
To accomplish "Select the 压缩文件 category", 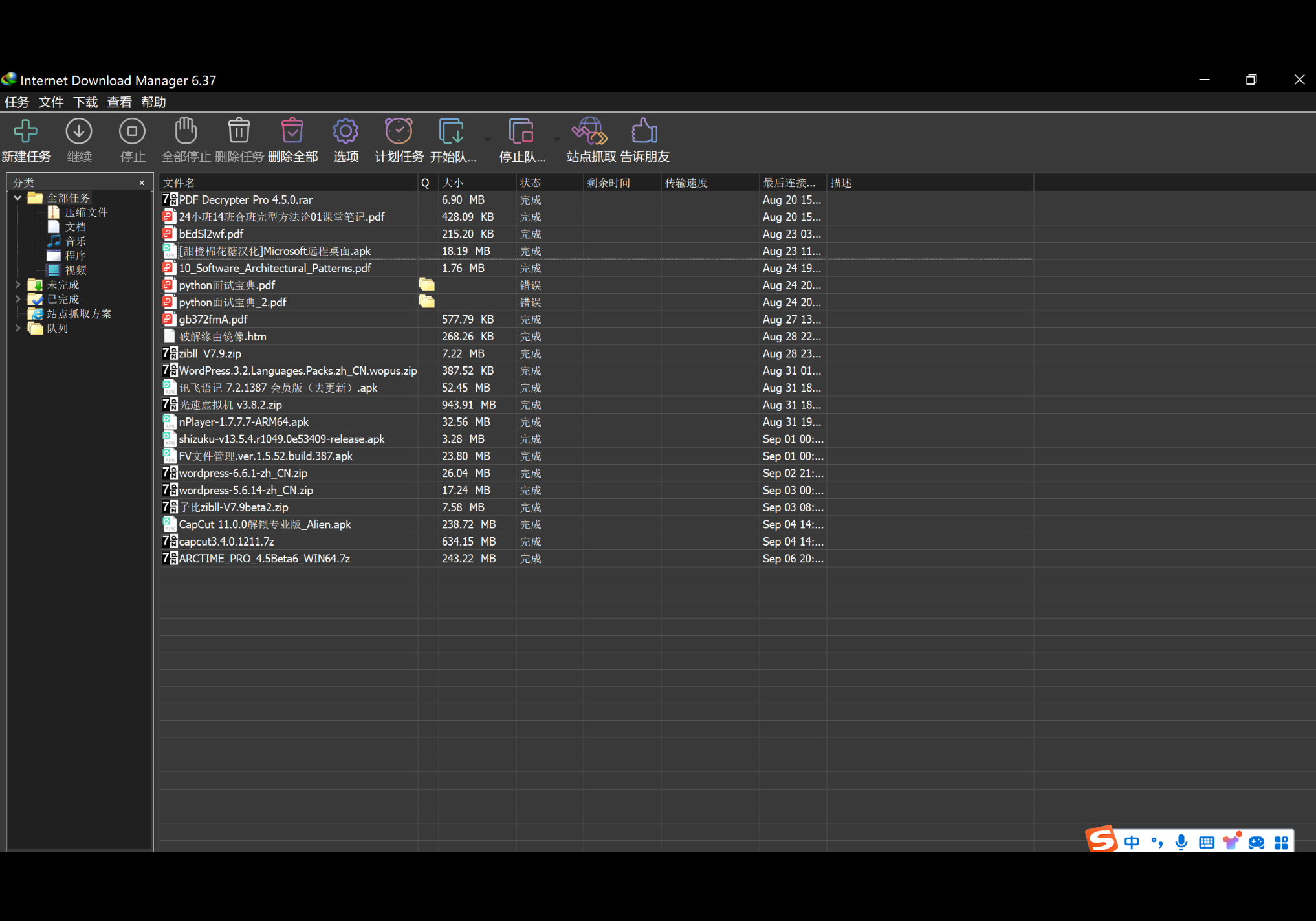I will (x=86, y=212).
